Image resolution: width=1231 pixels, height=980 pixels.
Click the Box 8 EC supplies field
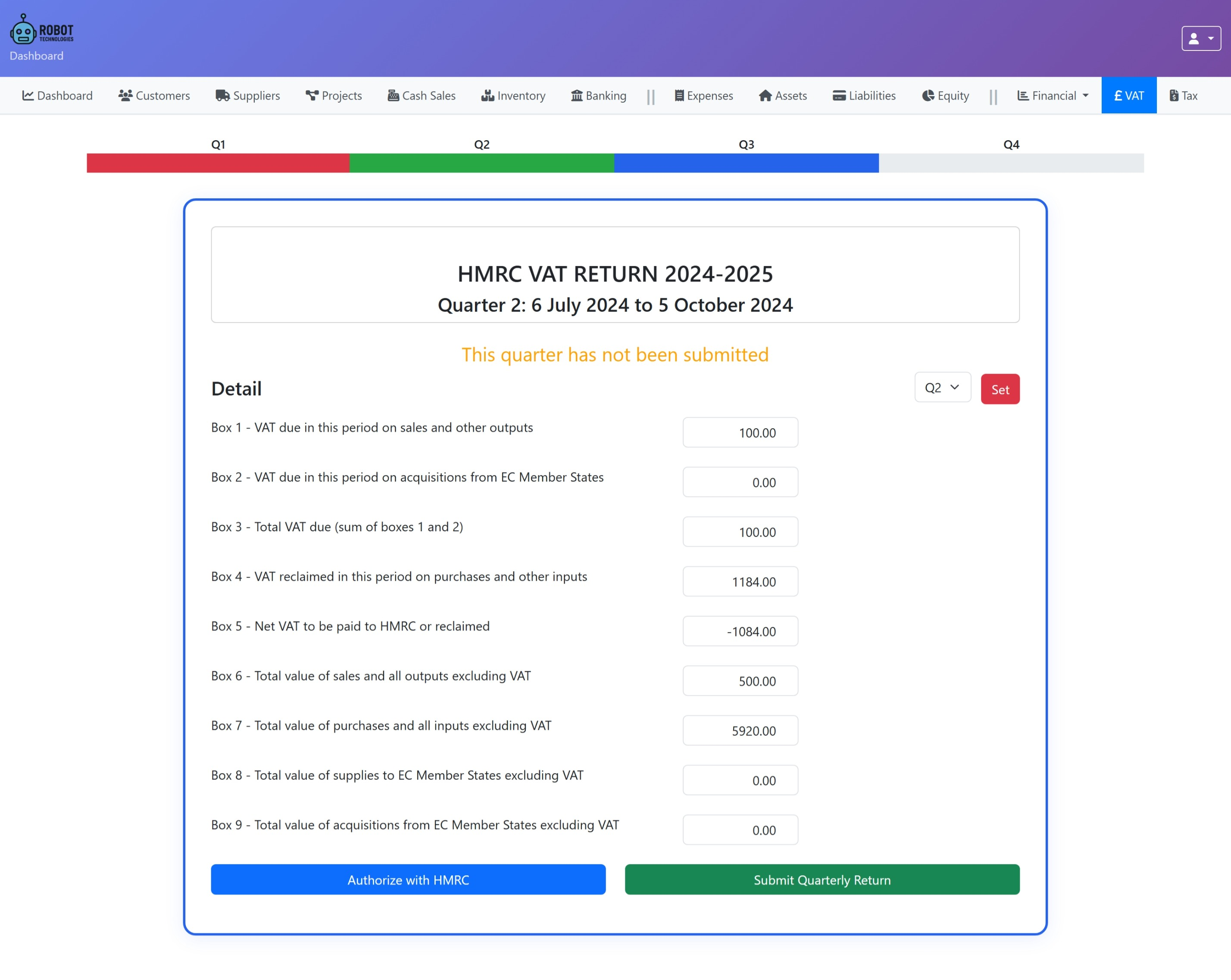[x=740, y=781]
